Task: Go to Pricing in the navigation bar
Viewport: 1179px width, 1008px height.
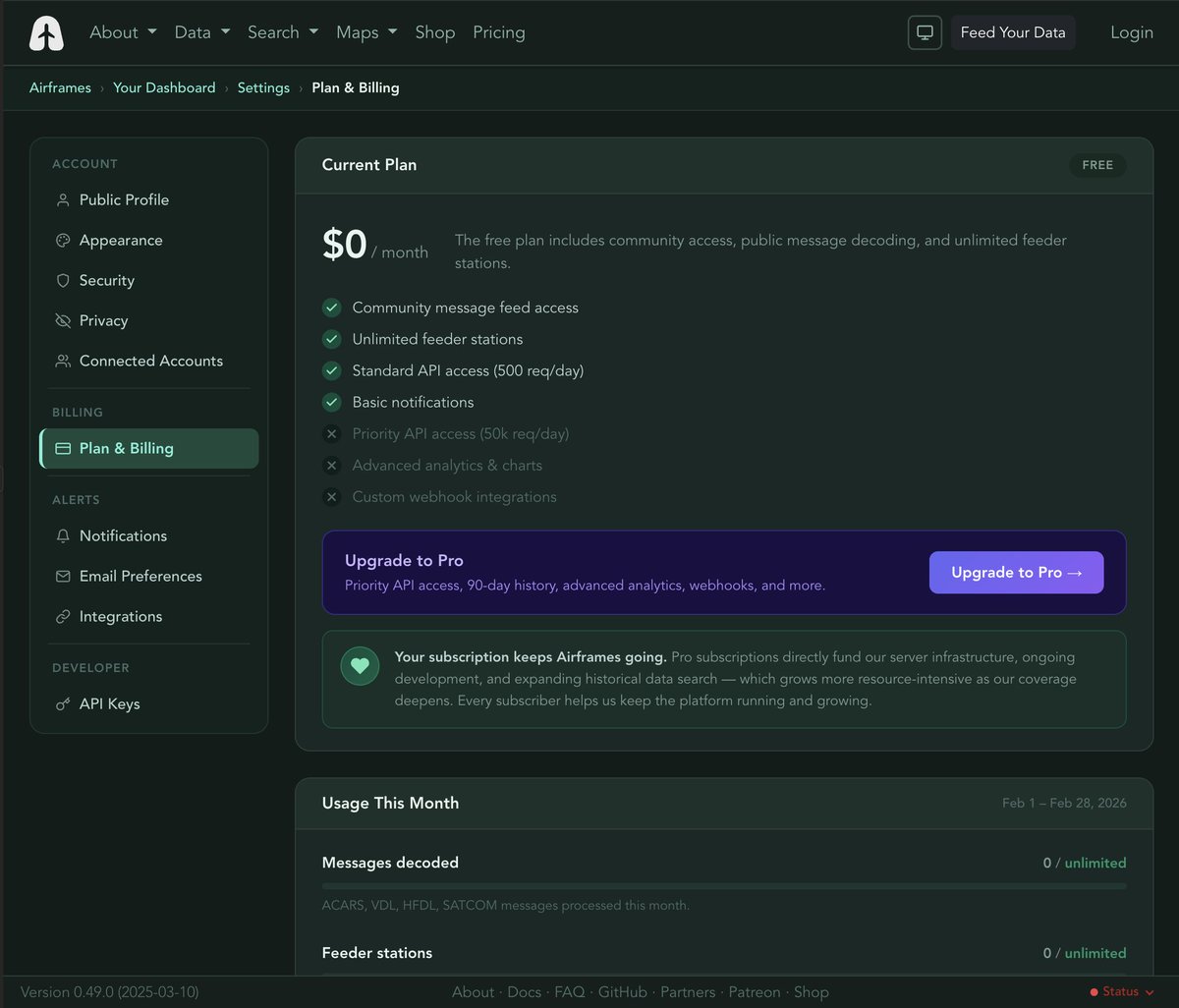Action: pos(499,32)
